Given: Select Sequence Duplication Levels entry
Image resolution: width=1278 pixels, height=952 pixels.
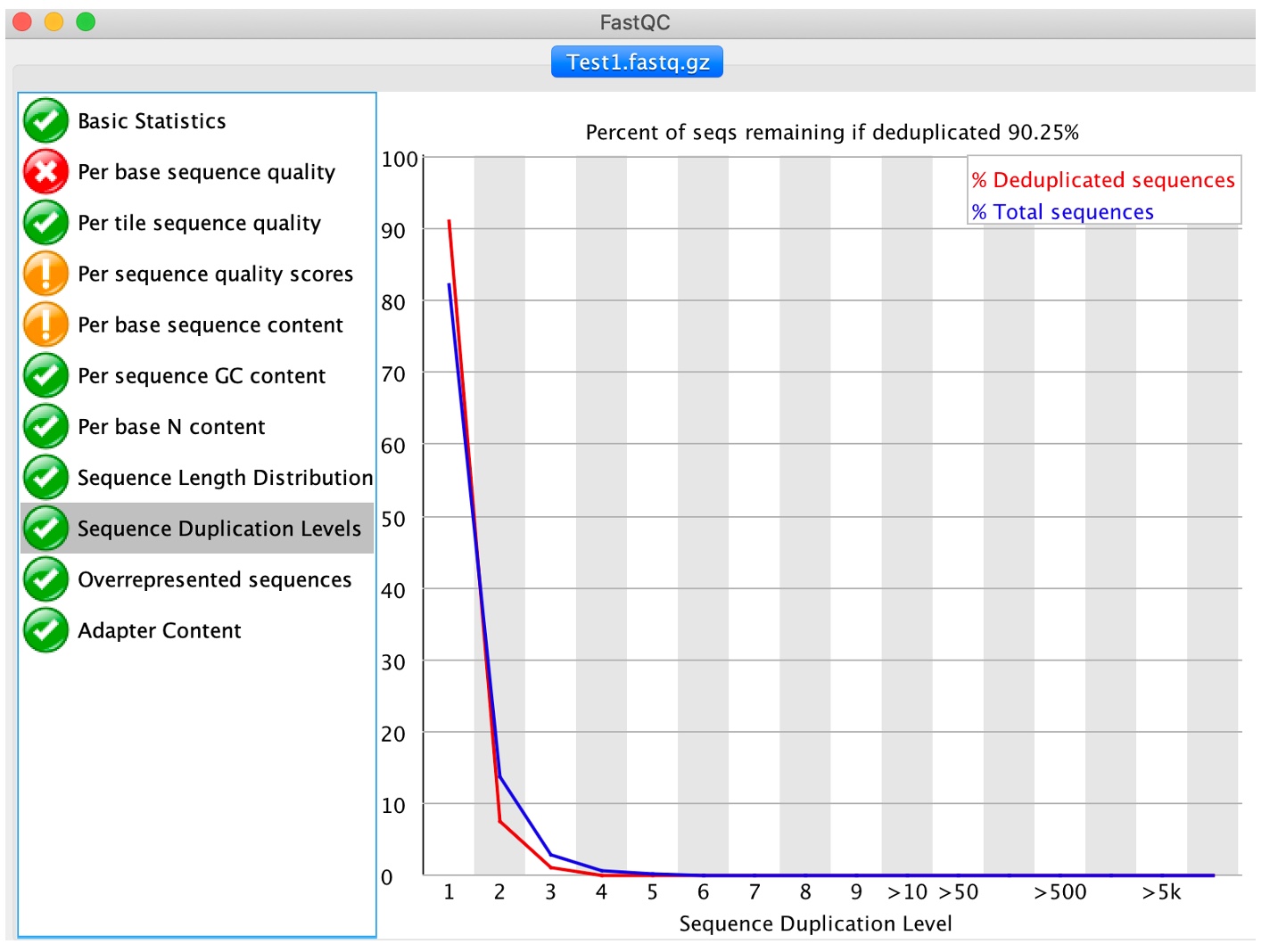Looking at the screenshot, I should (218, 529).
